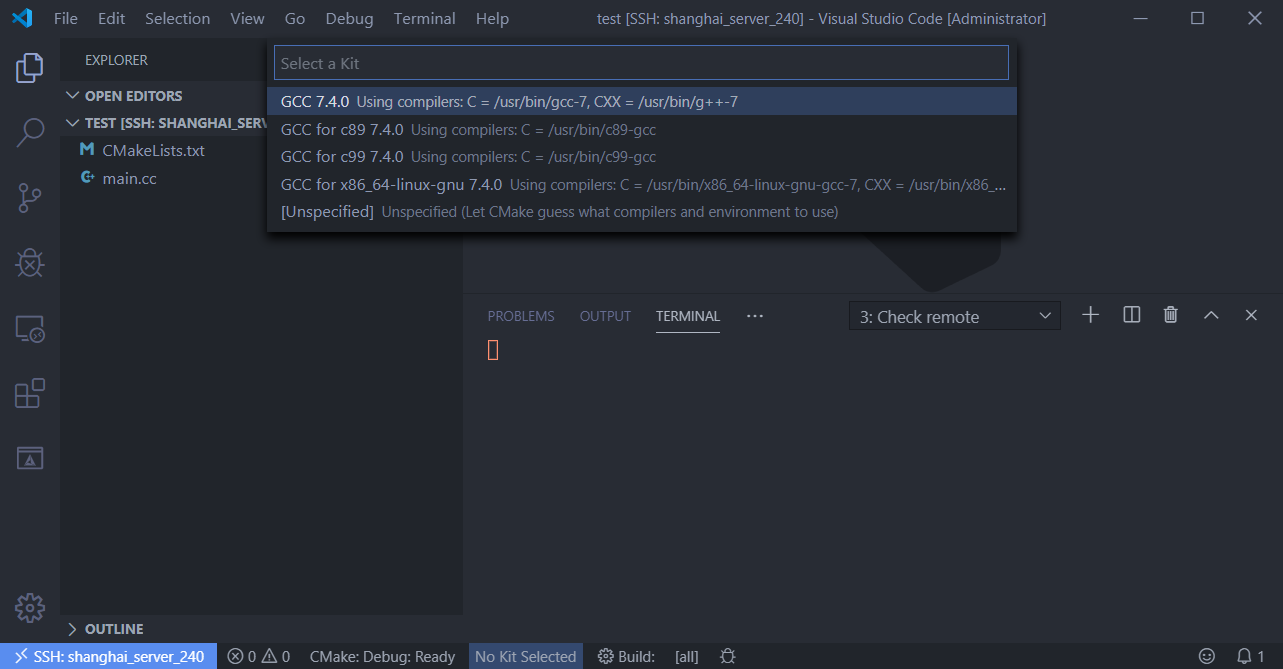Image resolution: width=1283 pixels, height=669 pixels.
Task: Click the Build gear button in status bar
Action: (x=626, y=657)
